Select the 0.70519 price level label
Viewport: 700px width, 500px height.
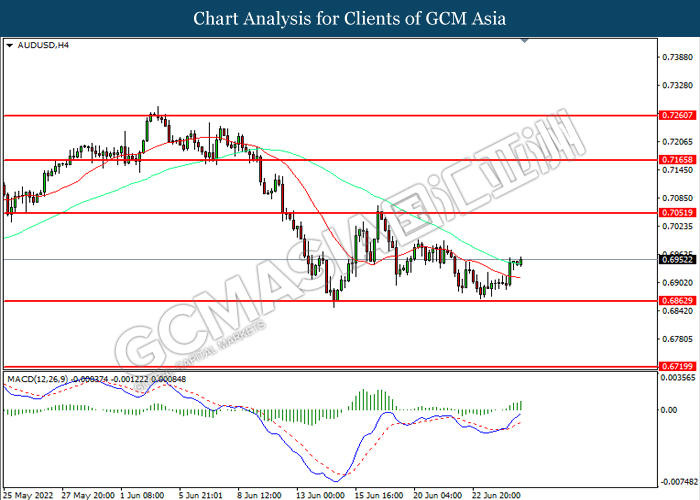point(678,213)
